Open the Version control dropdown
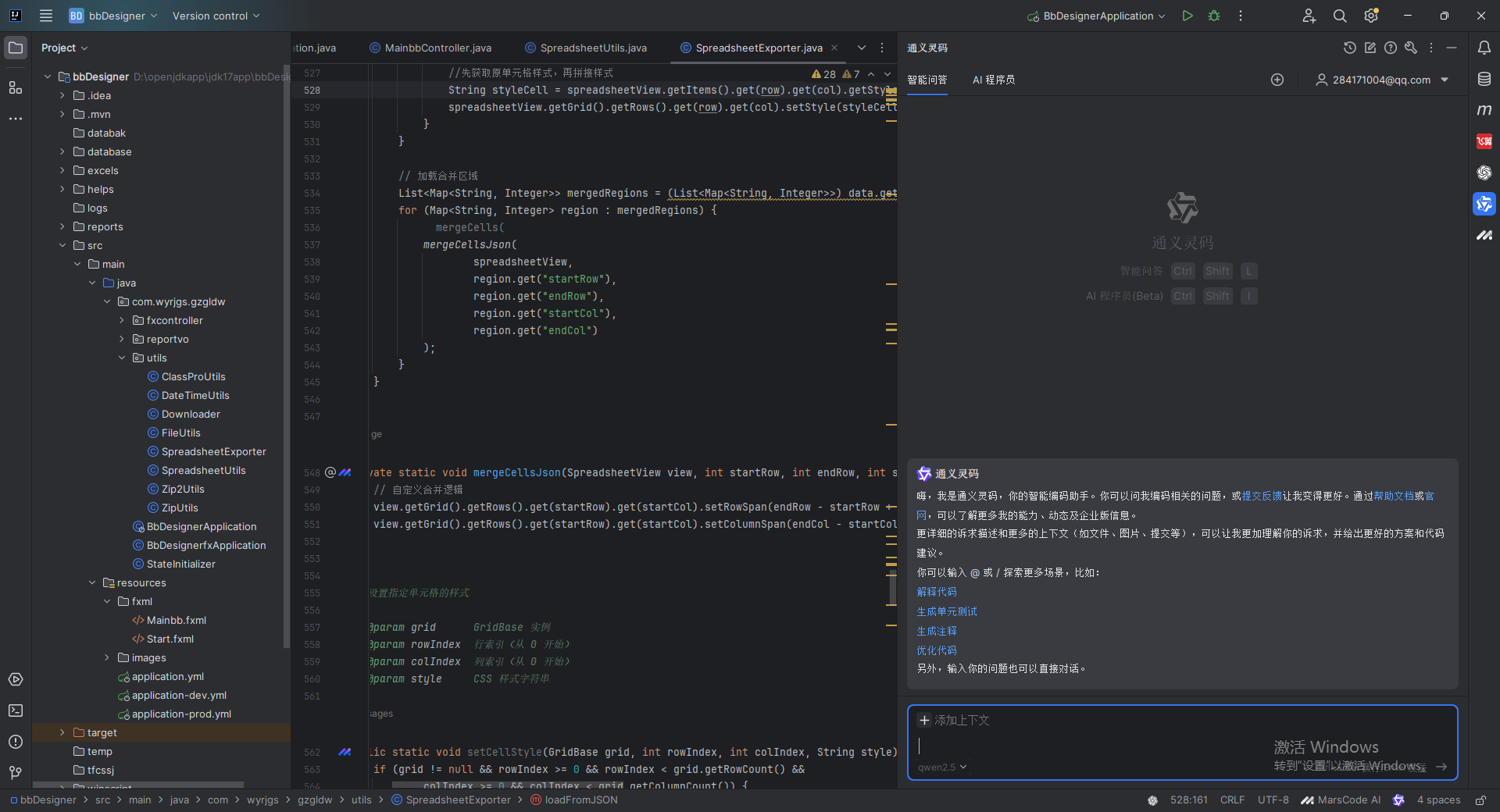This screenshot has height=812, width=1500. (216, 16)
